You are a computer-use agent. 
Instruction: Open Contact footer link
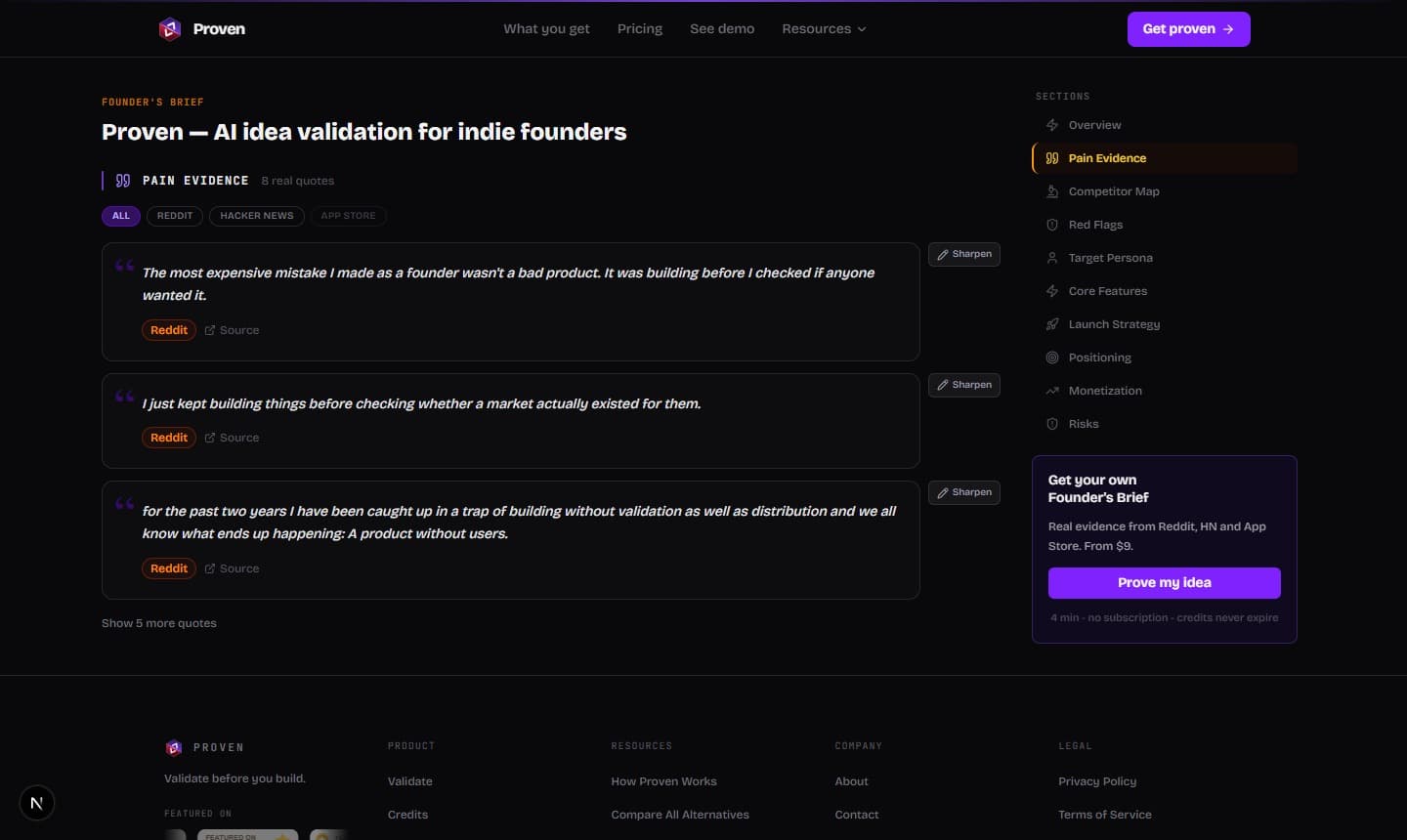(857, 815)
